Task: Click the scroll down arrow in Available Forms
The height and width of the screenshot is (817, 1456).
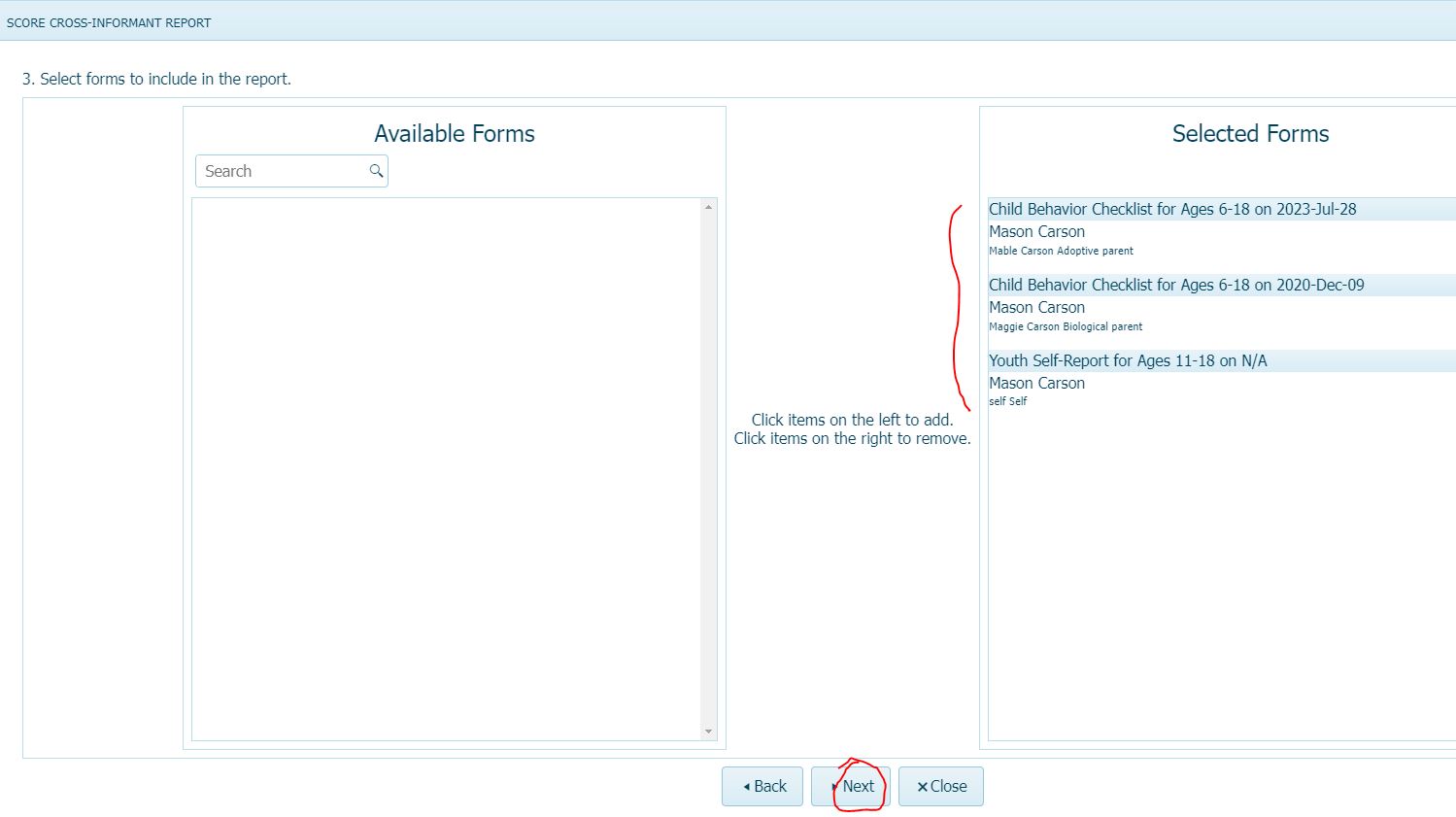Action: (x=708, y=732)
